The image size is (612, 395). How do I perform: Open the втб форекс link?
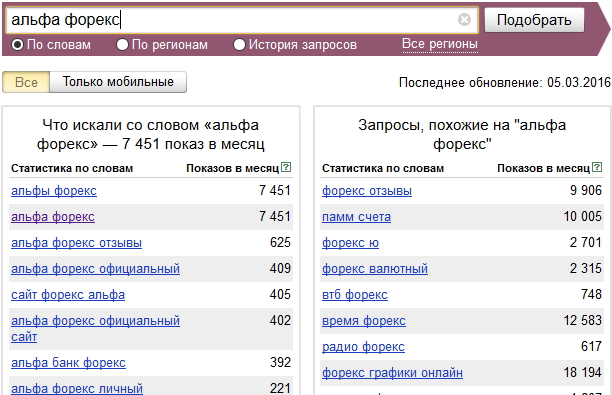355,295
